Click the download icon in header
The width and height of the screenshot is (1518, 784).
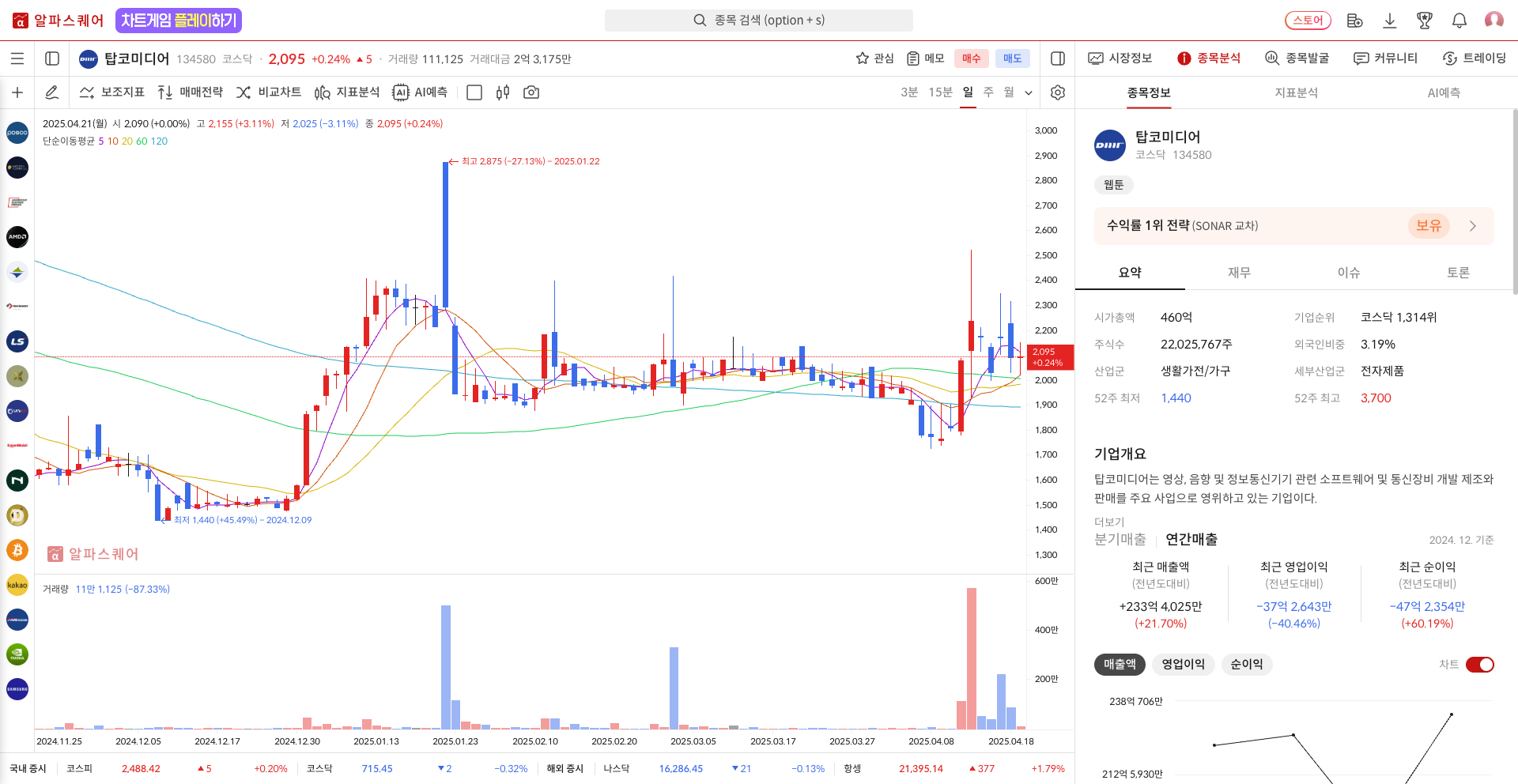(1389, 21)
